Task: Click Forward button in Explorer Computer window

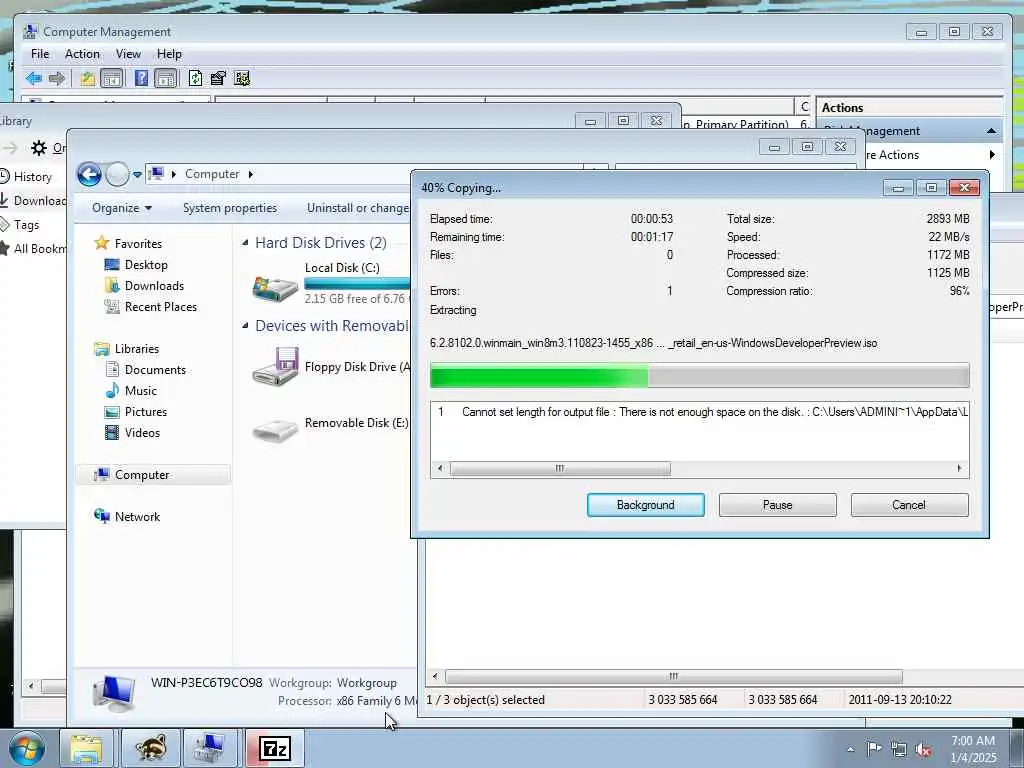Action: [118, 174]
